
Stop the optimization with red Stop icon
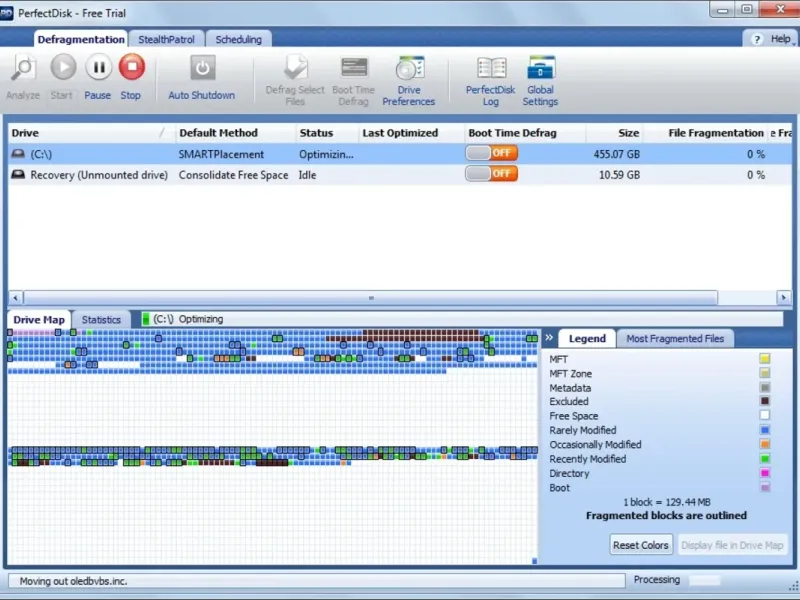132,67
